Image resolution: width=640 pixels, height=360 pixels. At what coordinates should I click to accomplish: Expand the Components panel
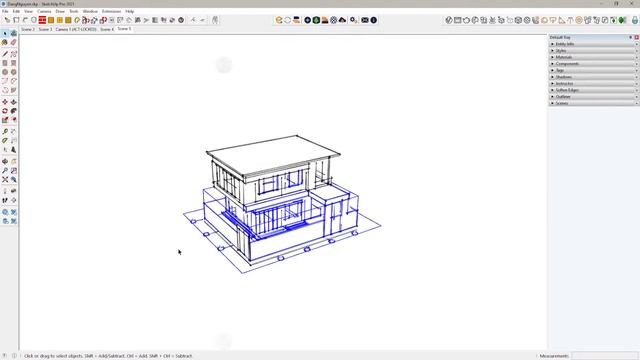click(593, 64)
